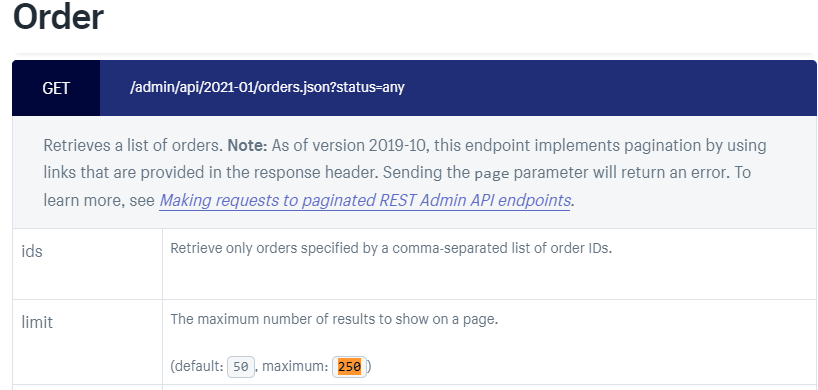Viewport: 818px width, 390px height.
Task: Click the status=any query string
Action: click(371, 88)
